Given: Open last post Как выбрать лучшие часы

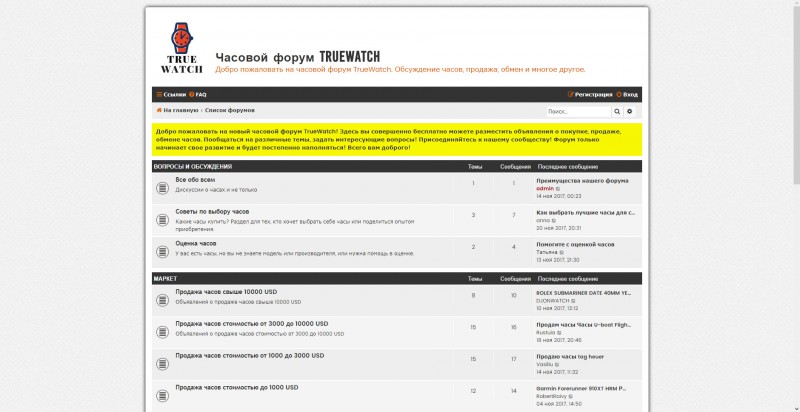Looking at the screenshot, I should [586, 213].
